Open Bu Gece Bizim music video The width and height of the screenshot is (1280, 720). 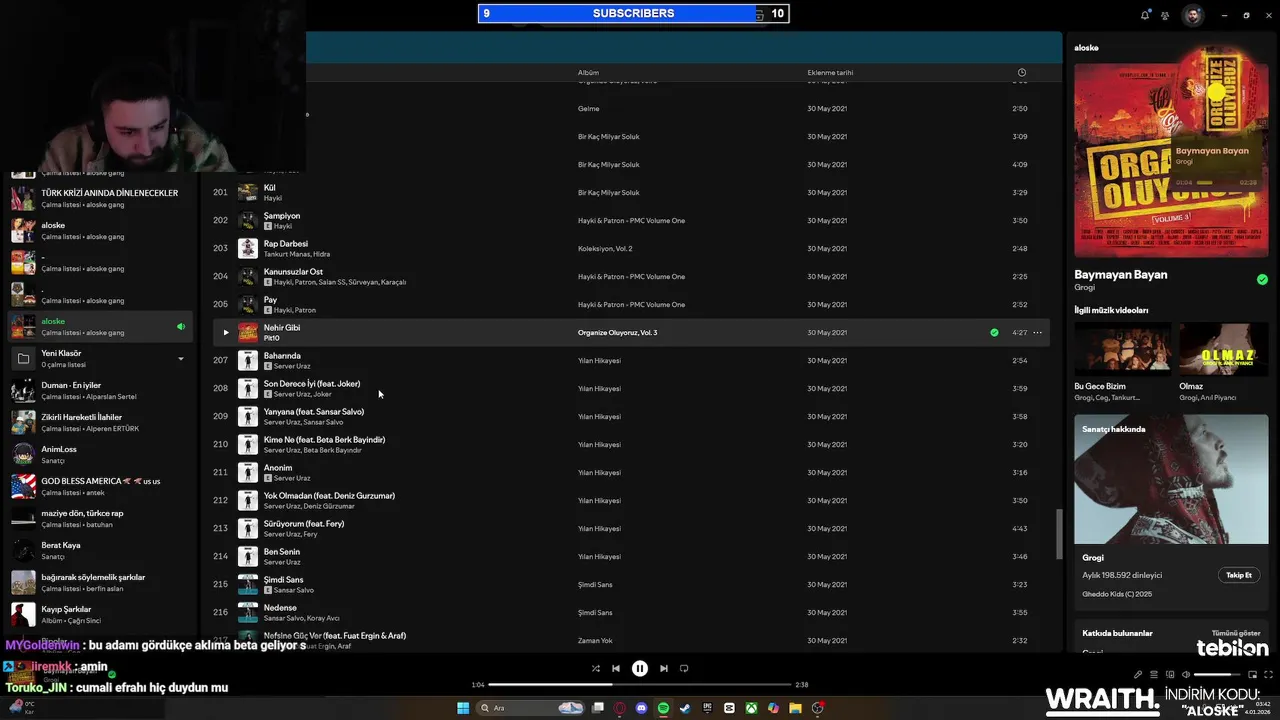point(1122,349)
